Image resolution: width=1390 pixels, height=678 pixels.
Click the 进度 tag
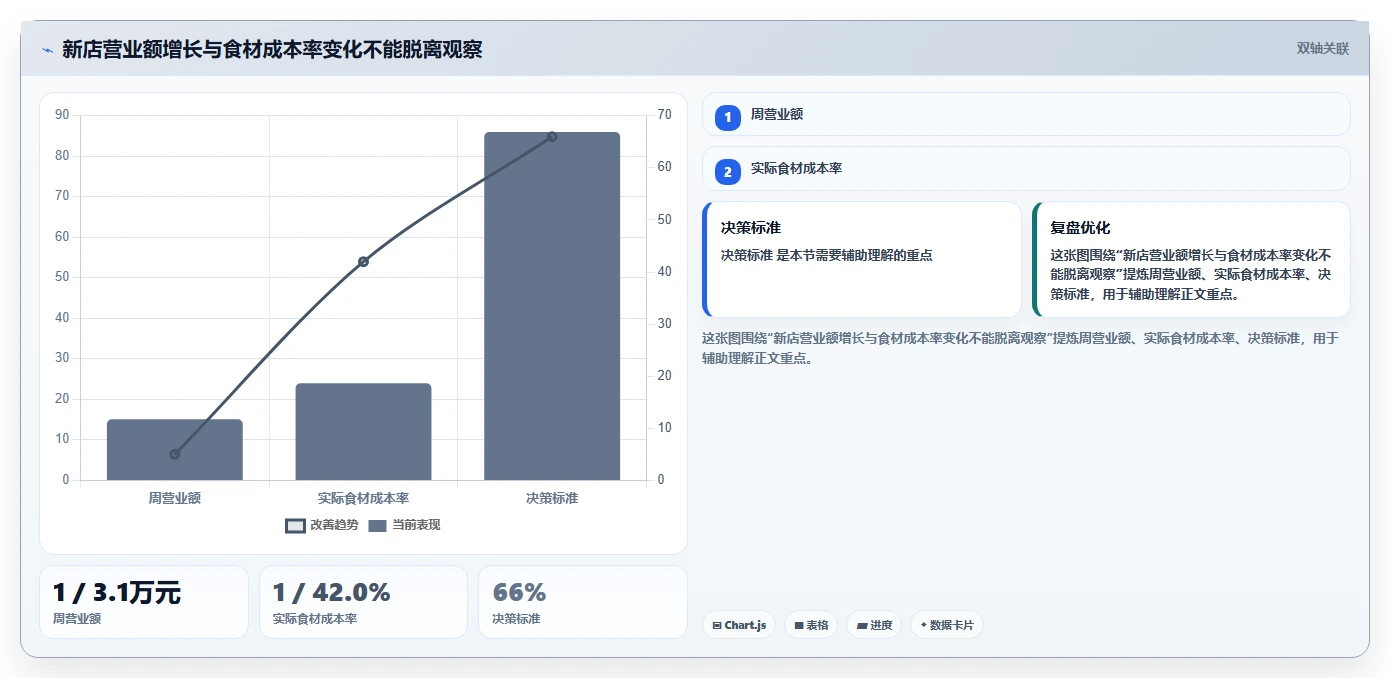[874, 625]
